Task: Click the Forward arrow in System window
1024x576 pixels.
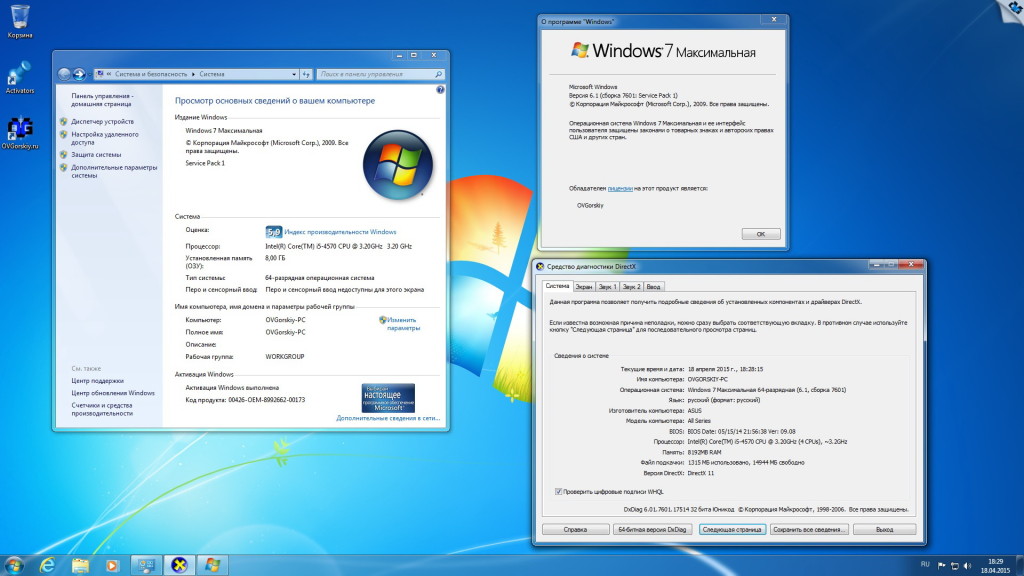Action: click(x=79, y=74)
